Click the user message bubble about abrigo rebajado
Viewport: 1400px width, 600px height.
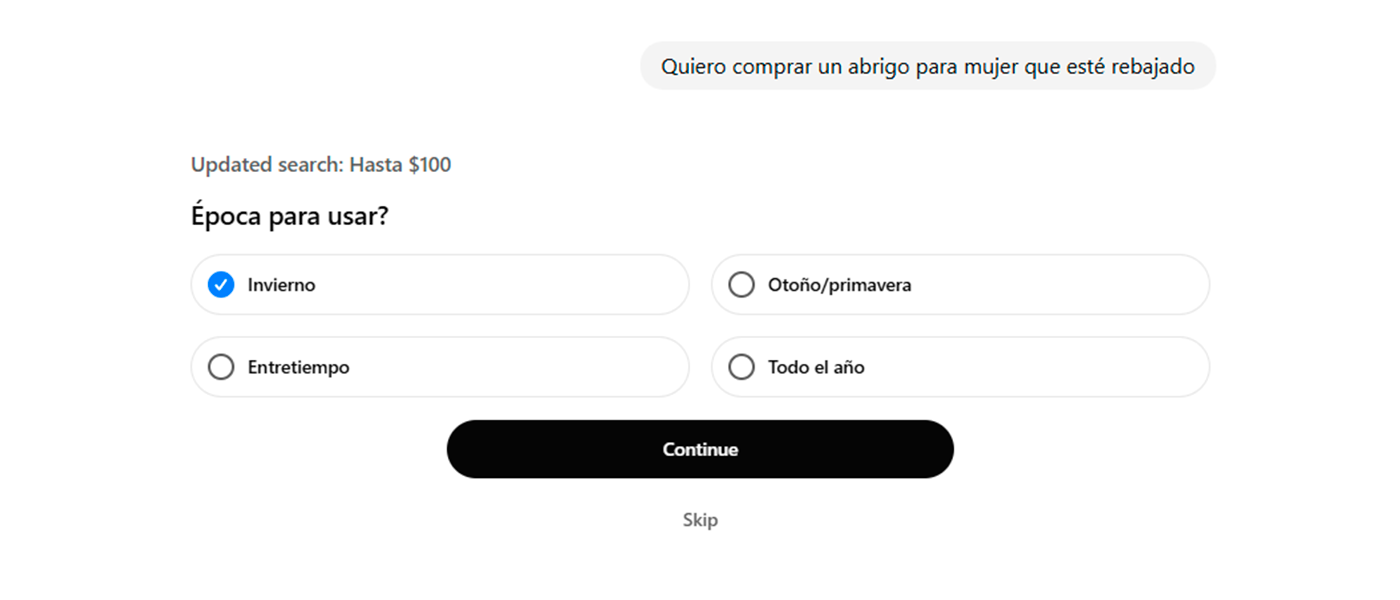[928, 65]
